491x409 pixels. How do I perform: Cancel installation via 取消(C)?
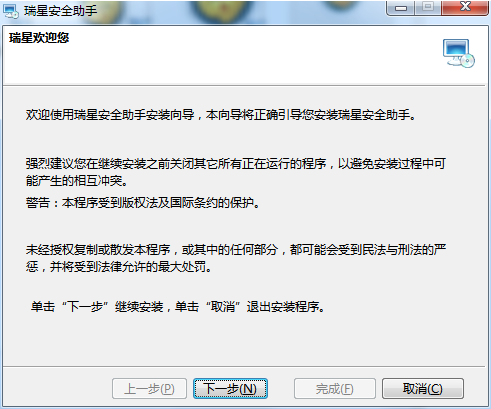[423, 388]
